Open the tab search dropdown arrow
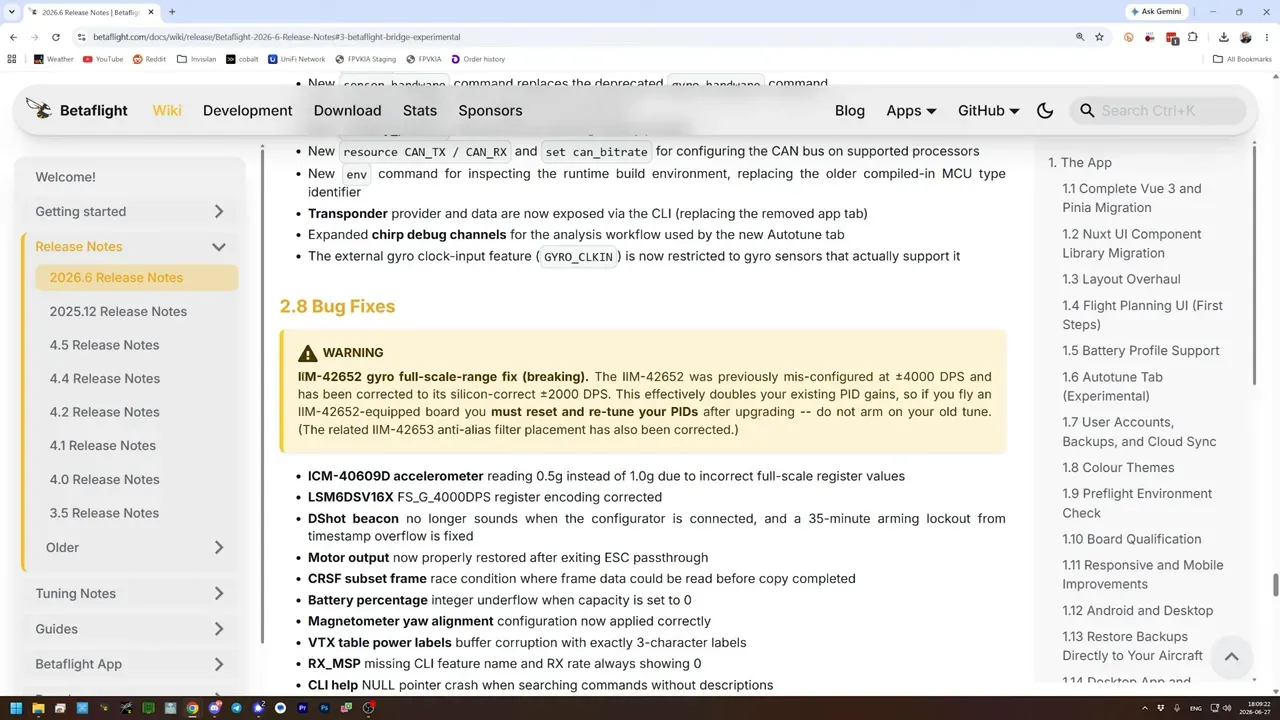This screenshot has height=720, width=1280. [11, 12]
